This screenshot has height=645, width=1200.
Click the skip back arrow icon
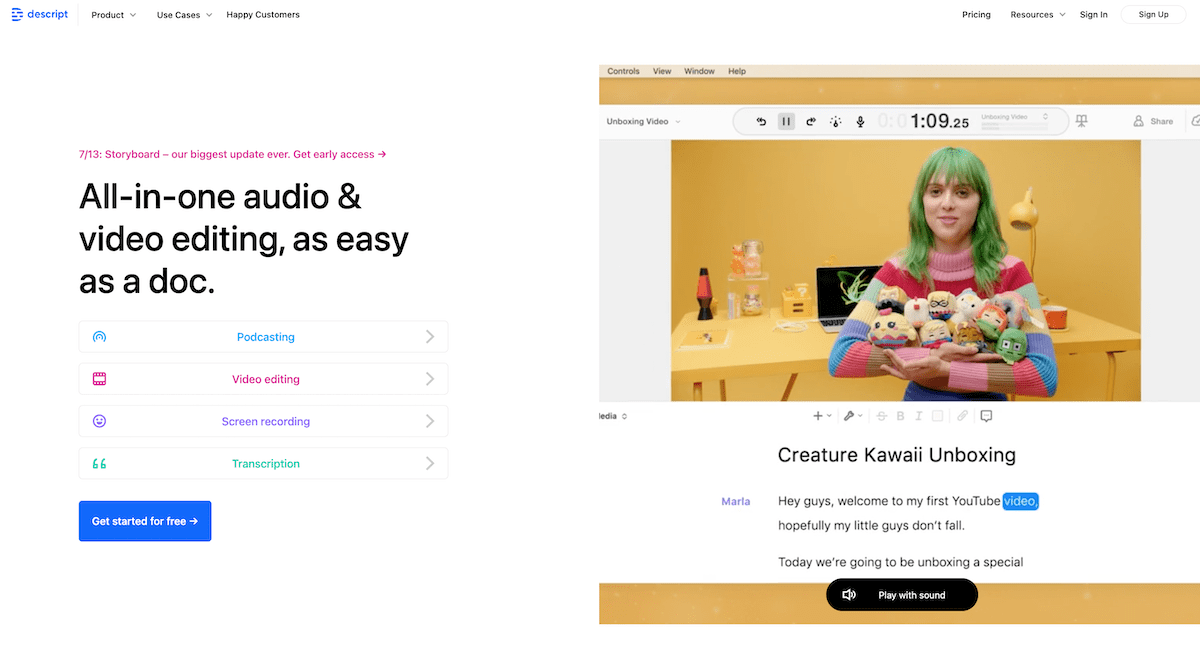click(761, 121)
